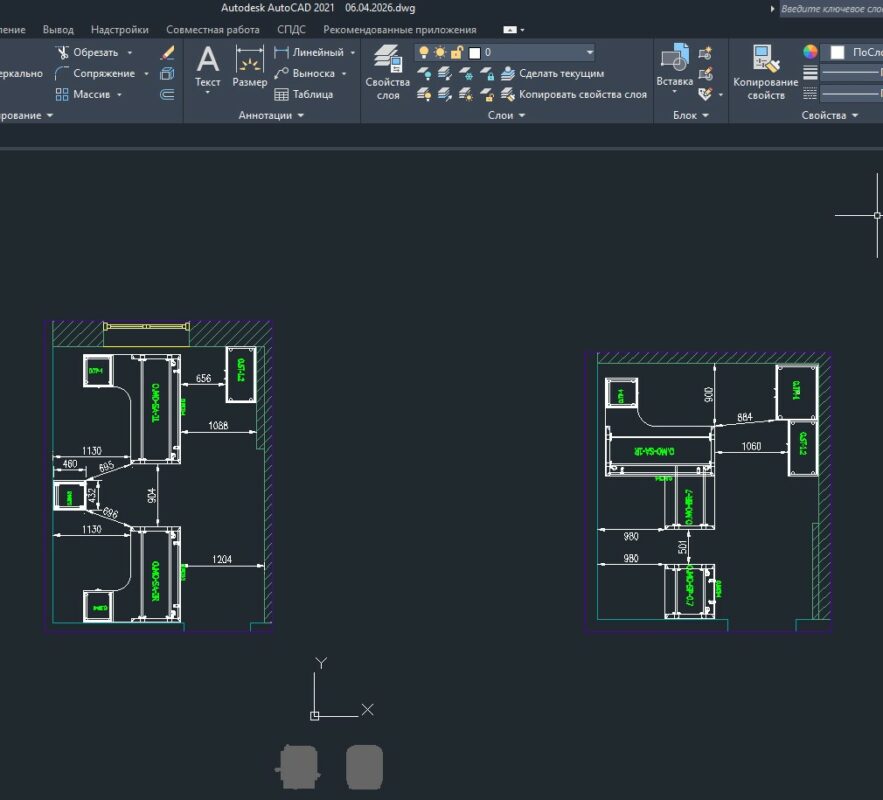The image size is (883, 800).
Task: Select the Текст annotation tool
Action: coord(207,66)
